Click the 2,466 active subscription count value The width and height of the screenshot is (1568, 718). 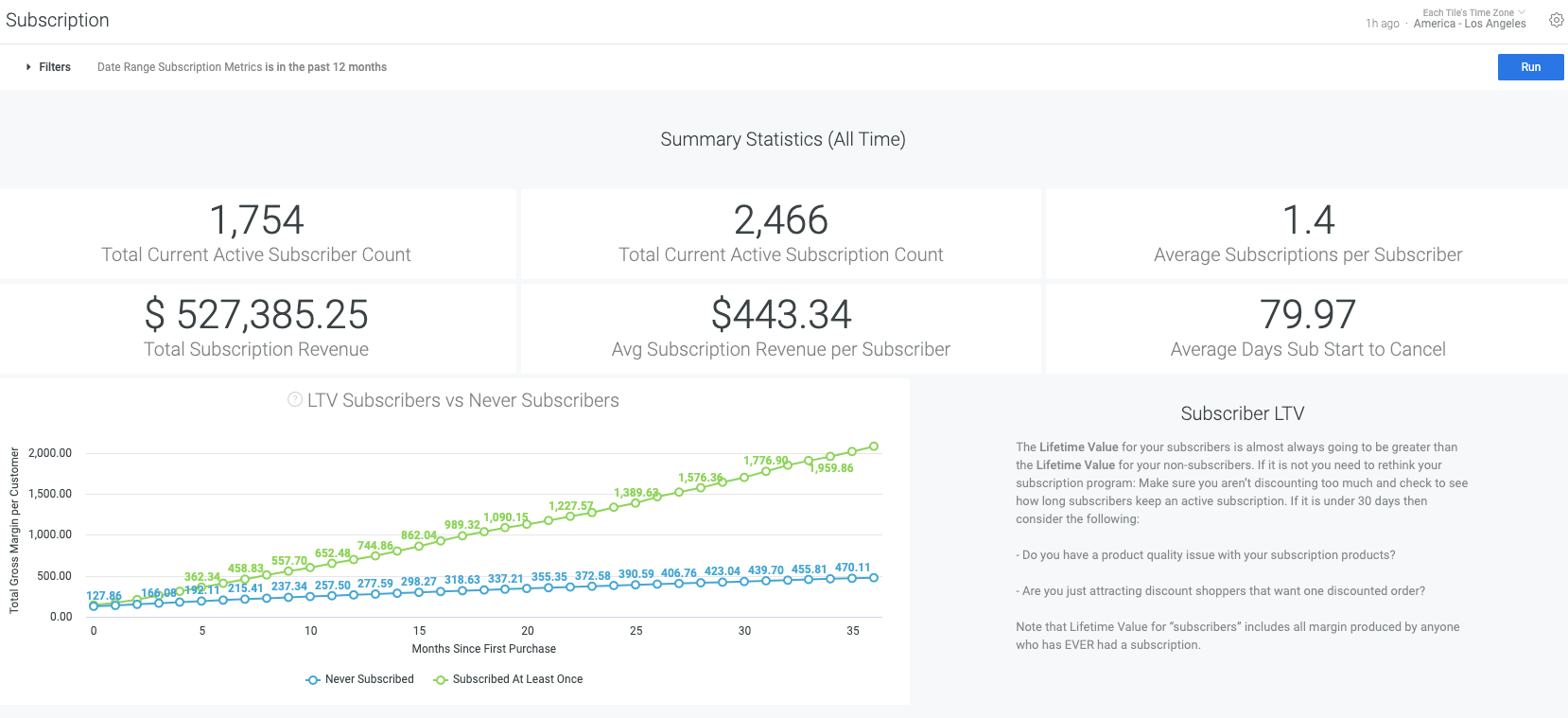tap(781, 220)
